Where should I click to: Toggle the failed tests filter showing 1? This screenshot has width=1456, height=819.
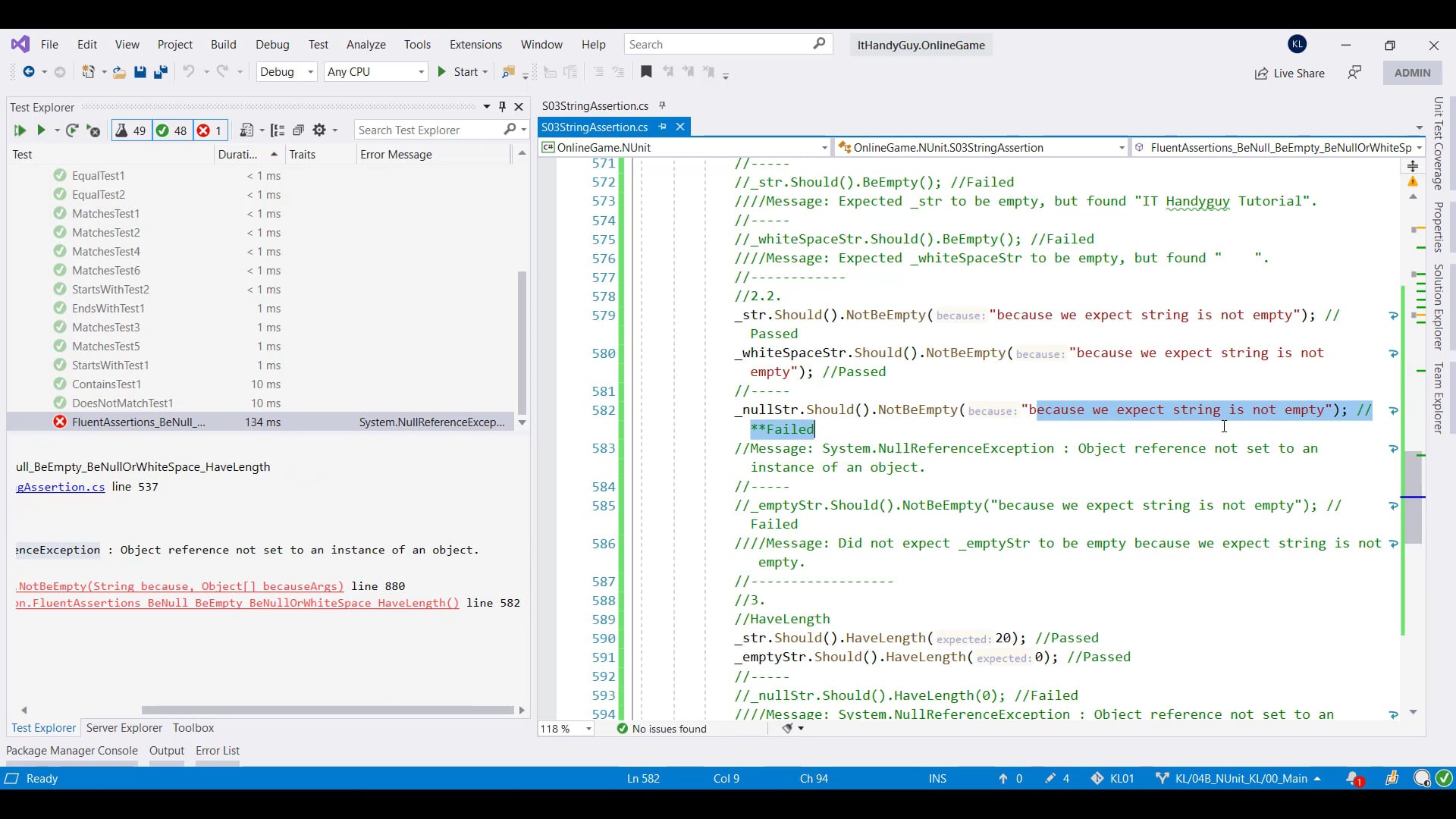point(209,130)
